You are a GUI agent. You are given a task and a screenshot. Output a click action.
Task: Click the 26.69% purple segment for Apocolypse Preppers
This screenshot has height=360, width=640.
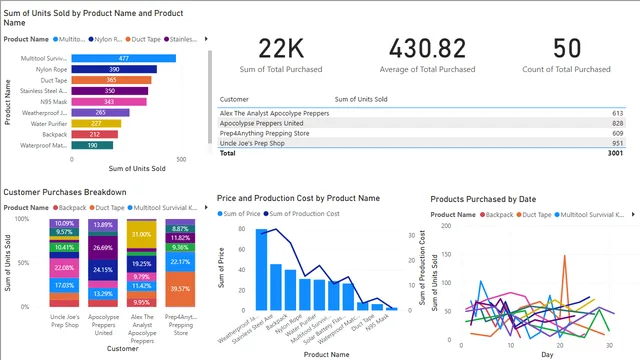103,248
